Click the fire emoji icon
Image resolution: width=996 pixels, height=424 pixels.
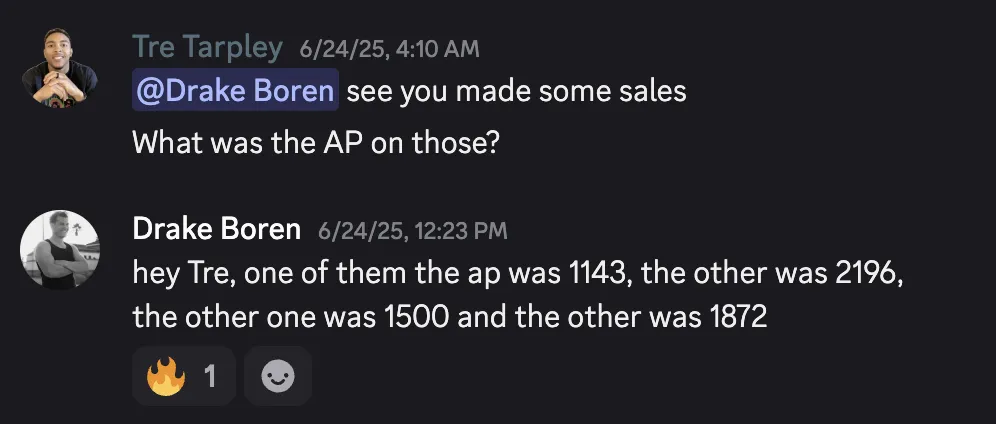click(x=166, y=377)
